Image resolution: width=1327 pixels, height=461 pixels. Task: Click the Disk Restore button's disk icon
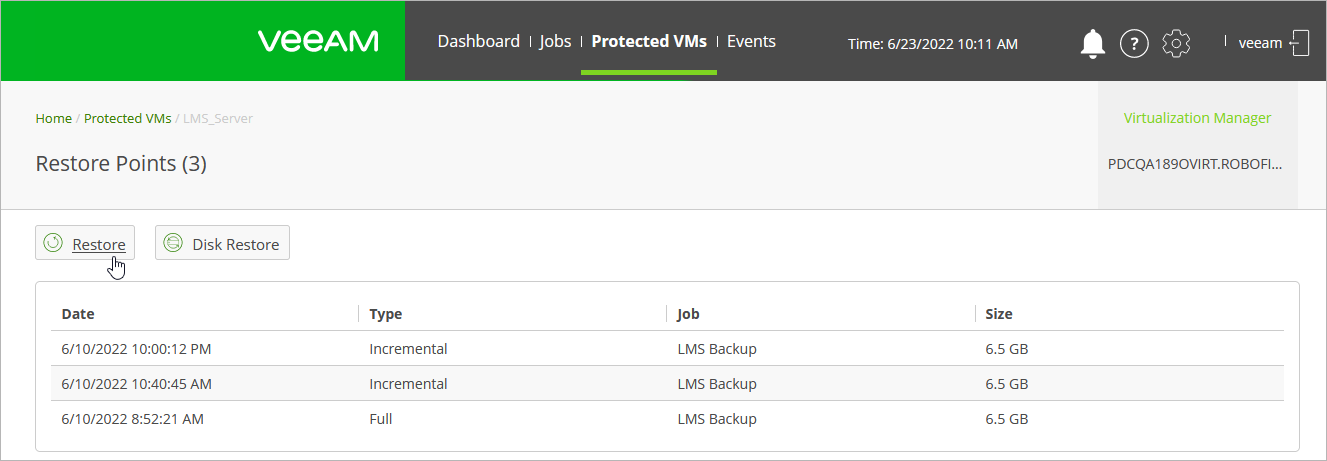click(x=173, y=243)
